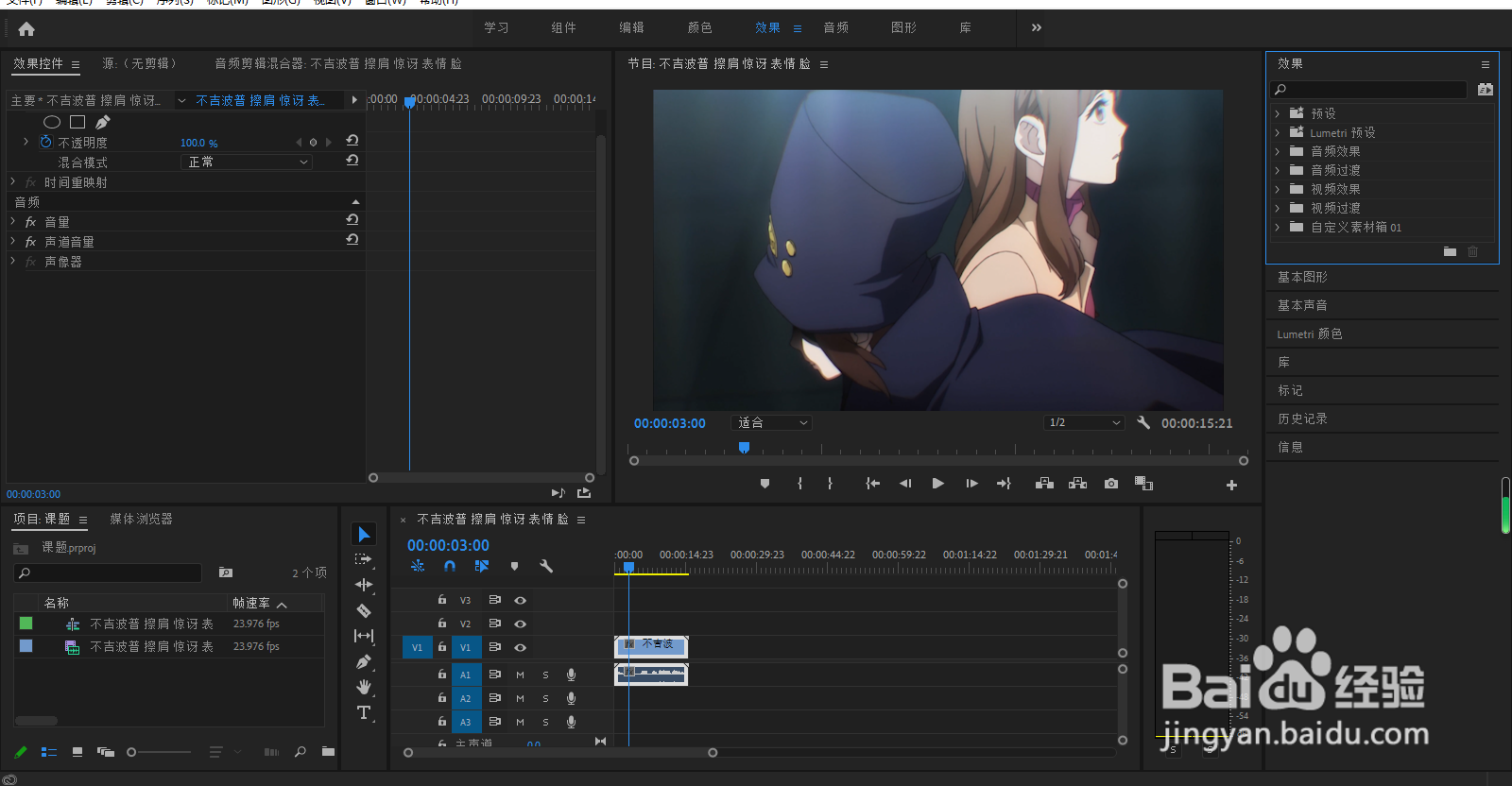
Task: Open the 历史记录 panel
Action: point(1302,419)
